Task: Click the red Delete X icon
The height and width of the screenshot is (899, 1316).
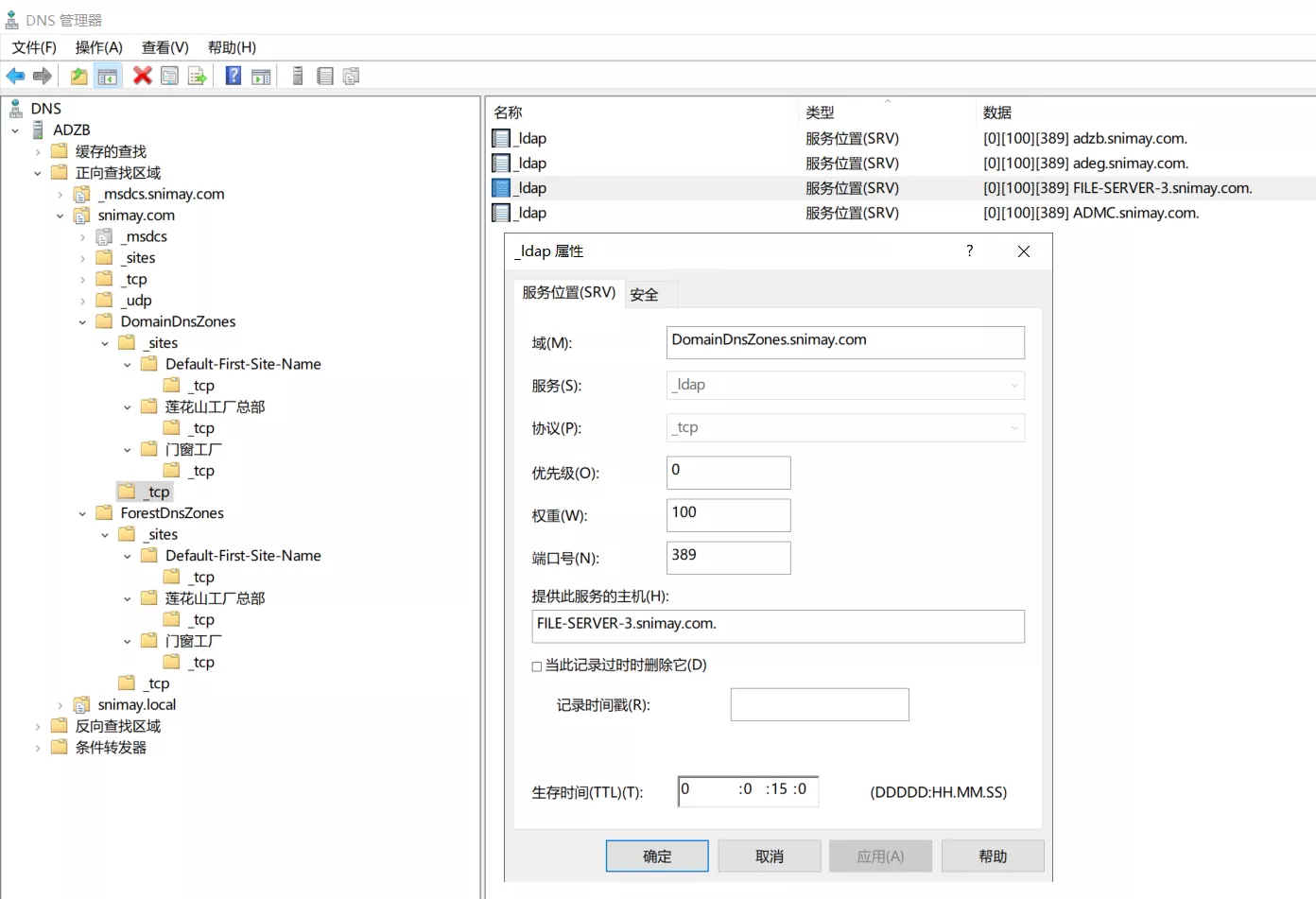Action: (x=143, y=76)
